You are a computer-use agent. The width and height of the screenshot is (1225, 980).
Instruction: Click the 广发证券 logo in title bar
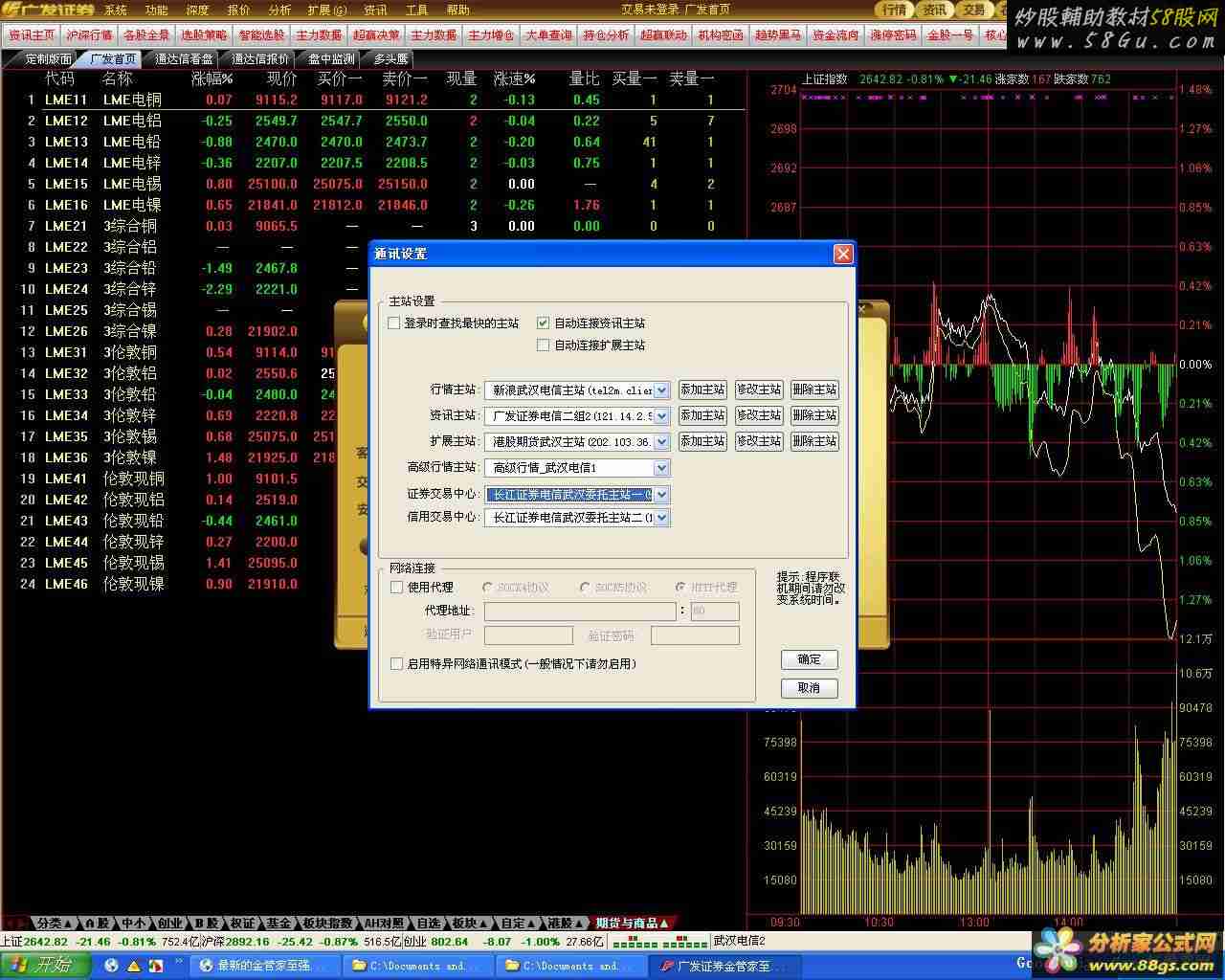49,10
